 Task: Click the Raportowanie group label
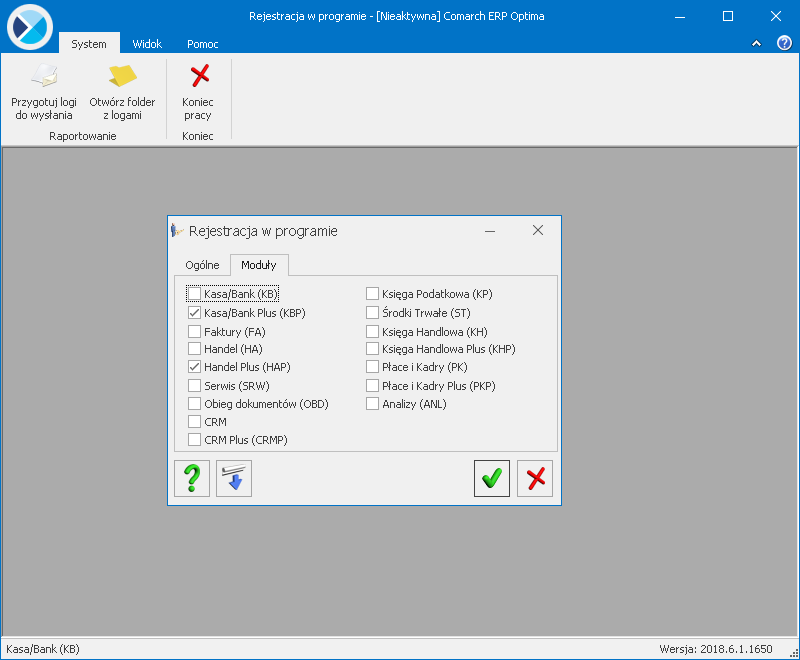coord(83,136)
